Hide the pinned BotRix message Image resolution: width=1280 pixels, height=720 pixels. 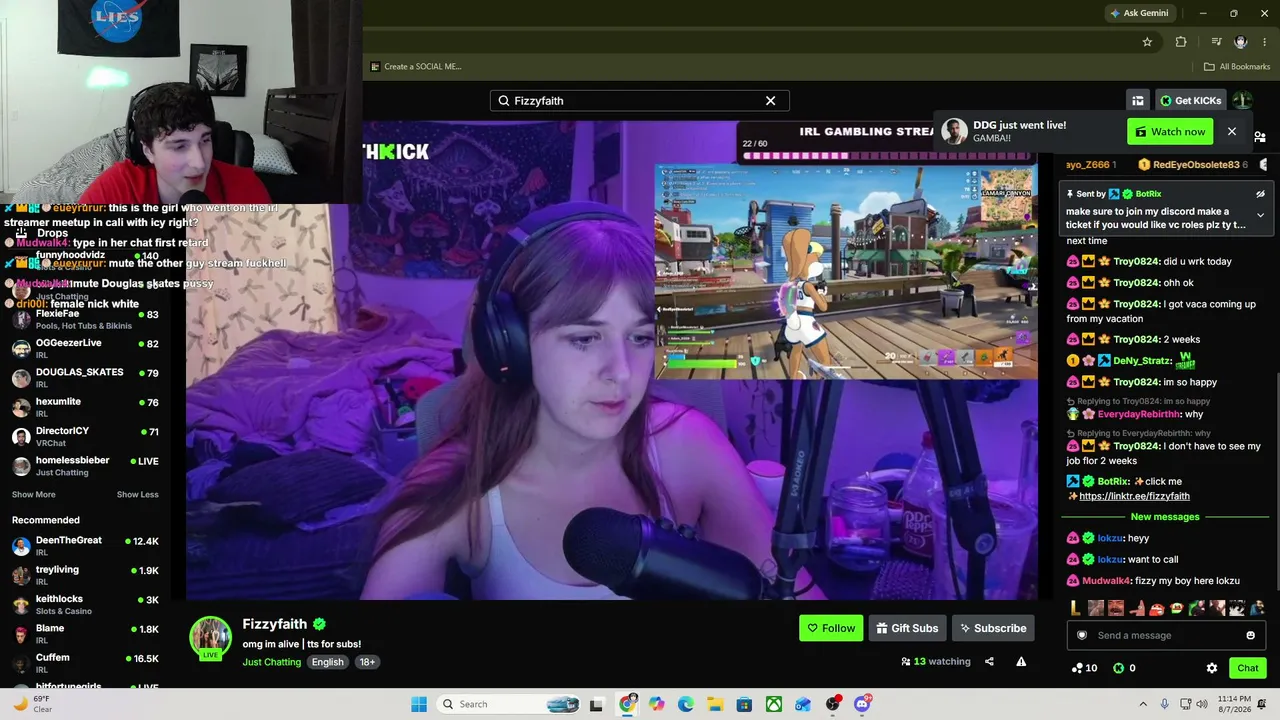1260,194
